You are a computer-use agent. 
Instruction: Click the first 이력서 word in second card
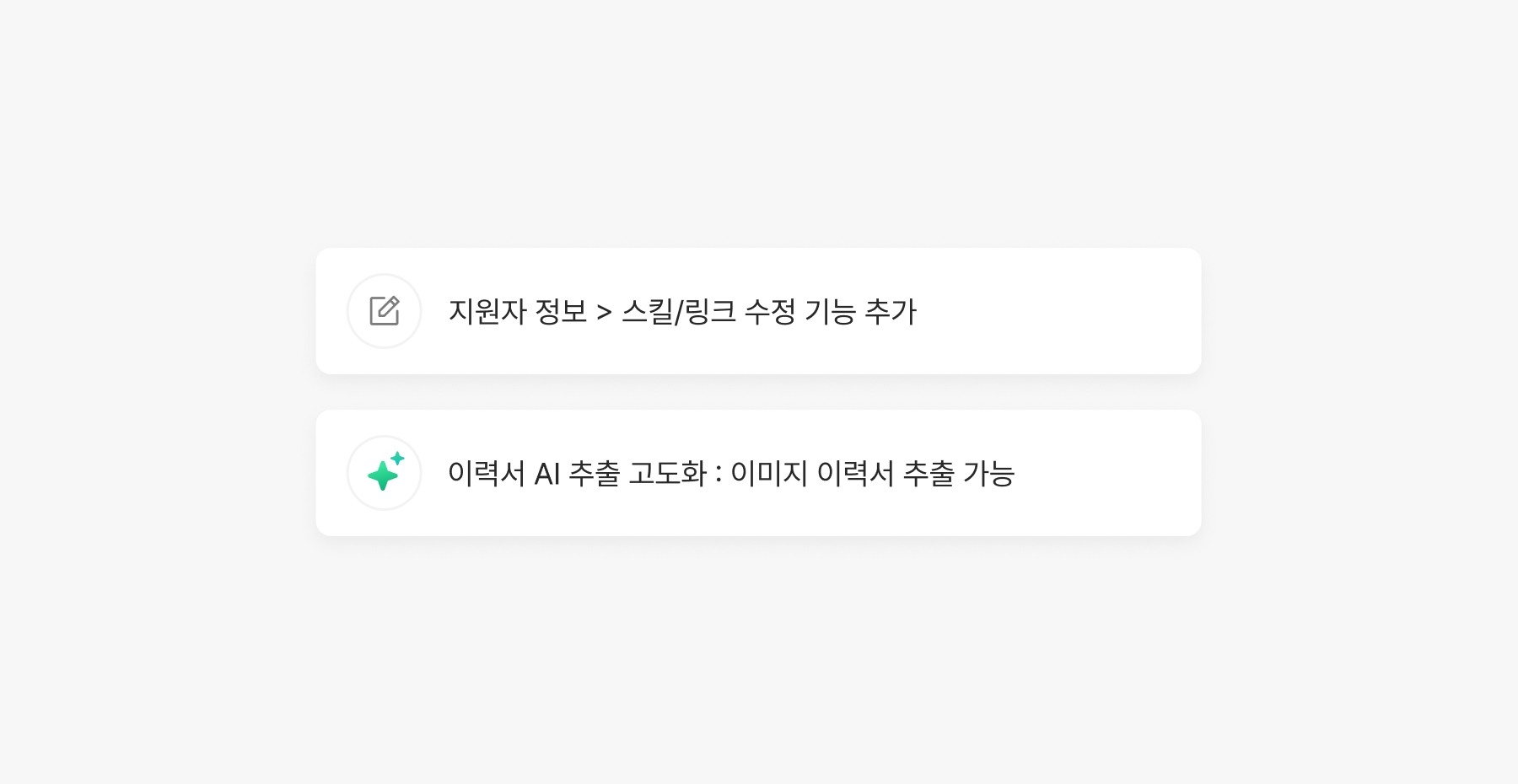487,474
